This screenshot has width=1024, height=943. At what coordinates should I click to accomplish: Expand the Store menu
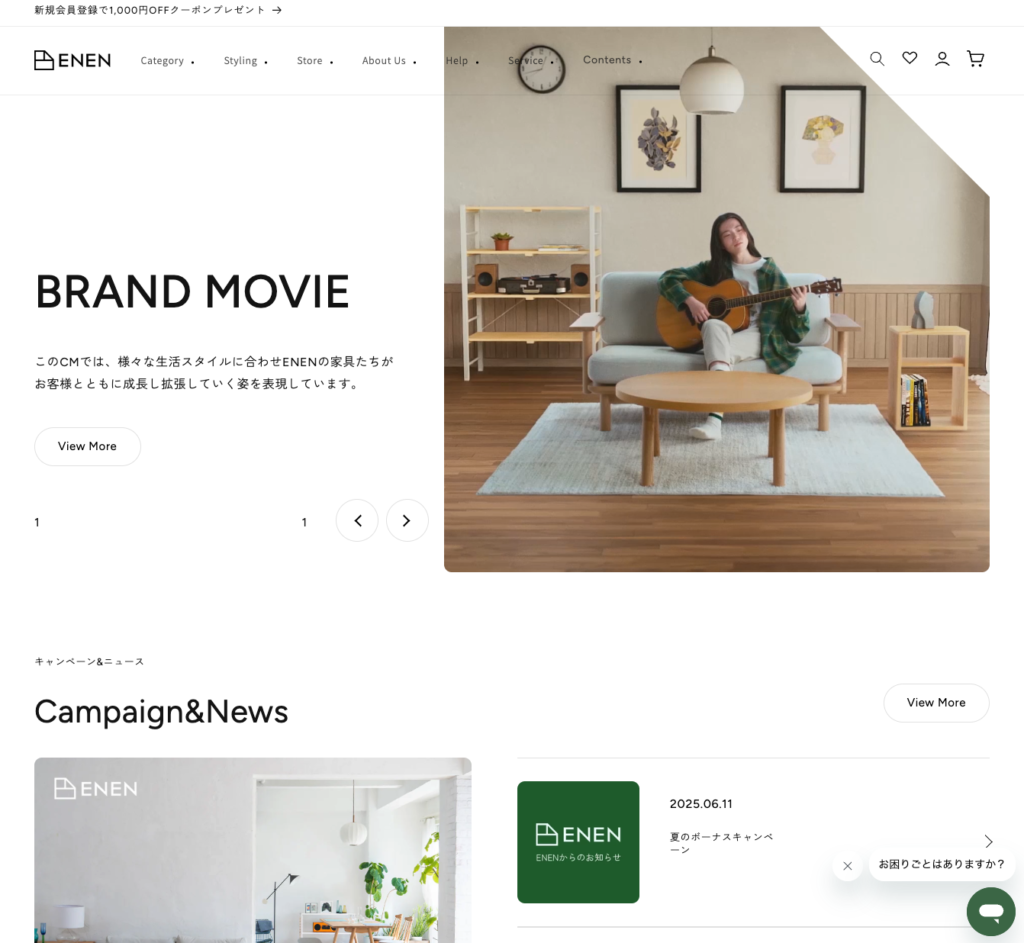tap(314, 61)
